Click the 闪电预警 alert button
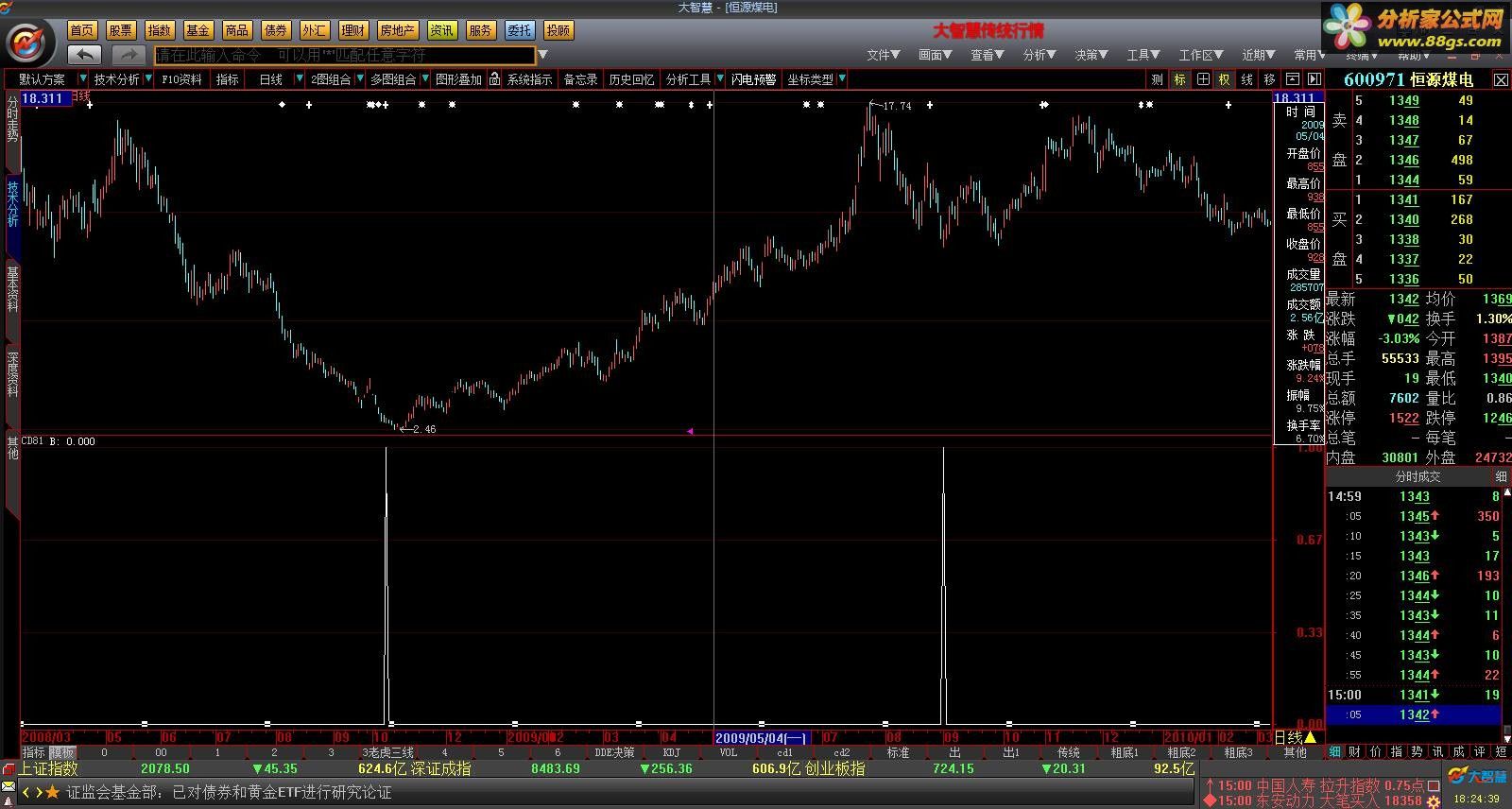This screenshot has height=809, width=1512. pyautogui.click(x=753, y=79)
